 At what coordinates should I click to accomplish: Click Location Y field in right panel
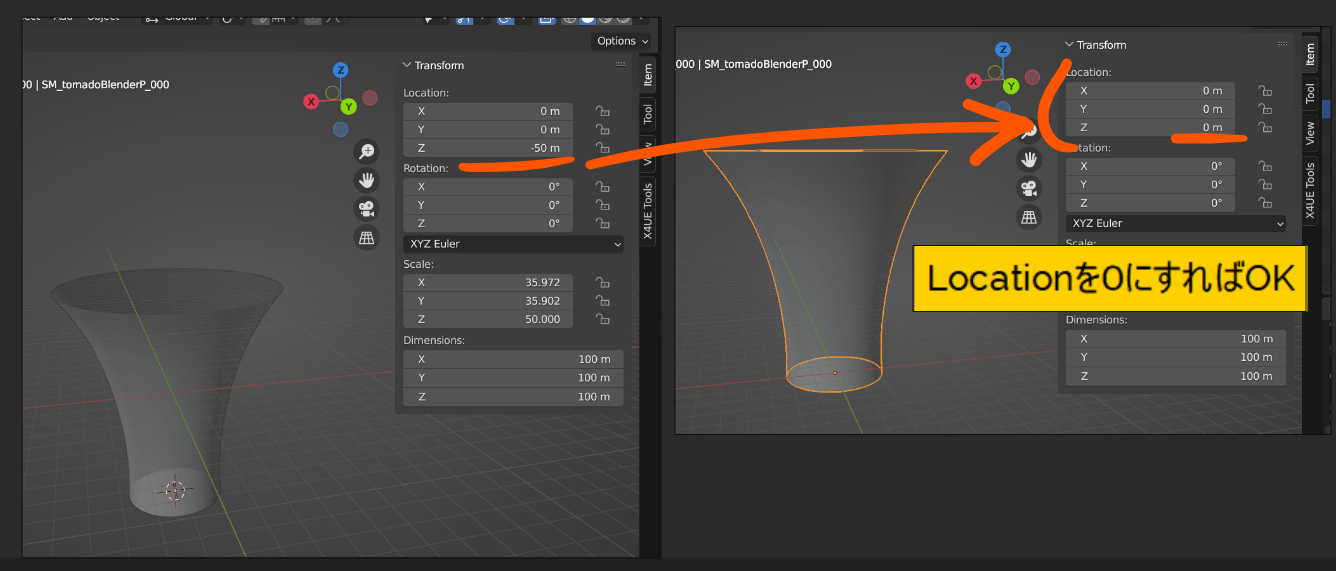(x=1151, y=109)
